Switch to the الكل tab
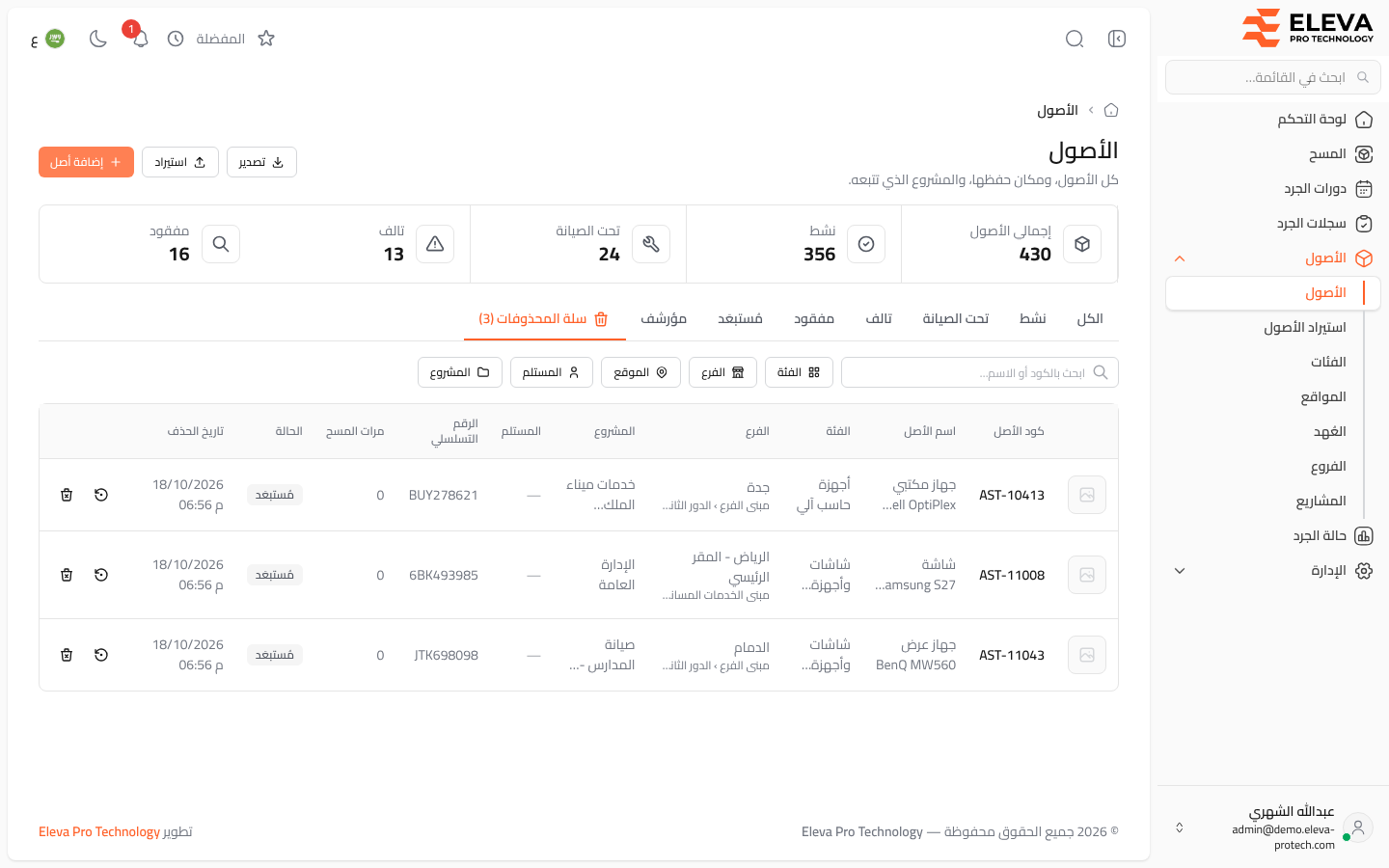 [x=1090, y=318]
